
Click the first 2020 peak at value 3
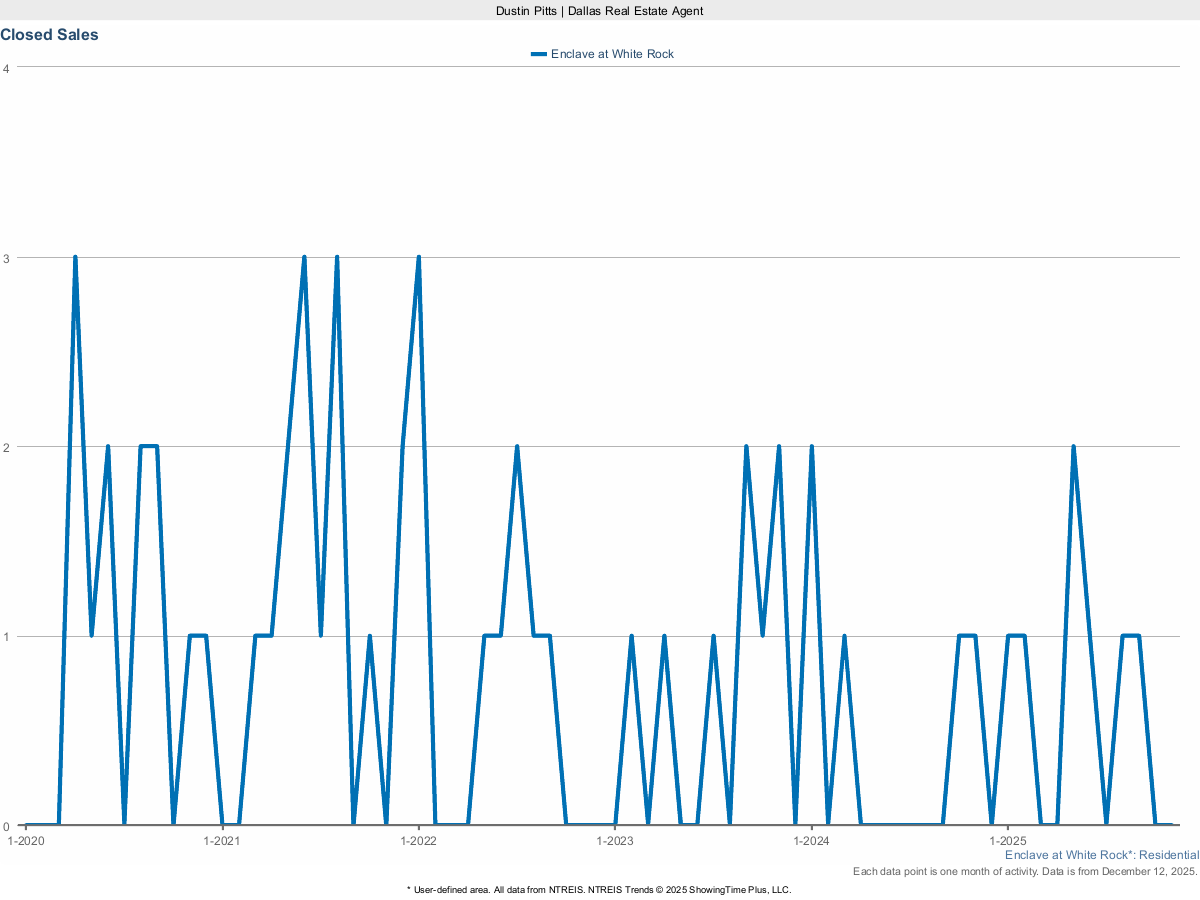coord(75,258)
